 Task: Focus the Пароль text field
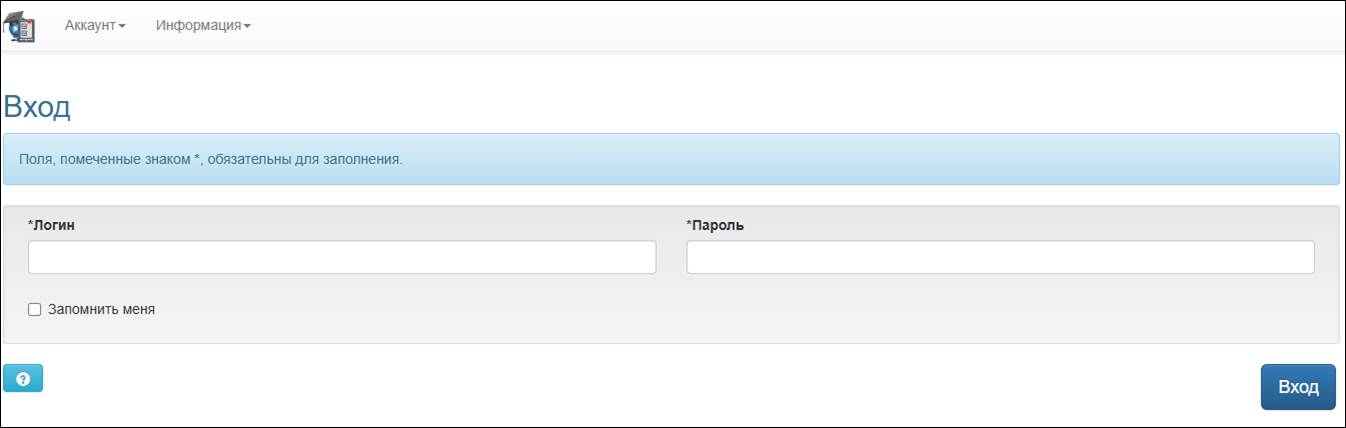click(x=1000, y=257)
